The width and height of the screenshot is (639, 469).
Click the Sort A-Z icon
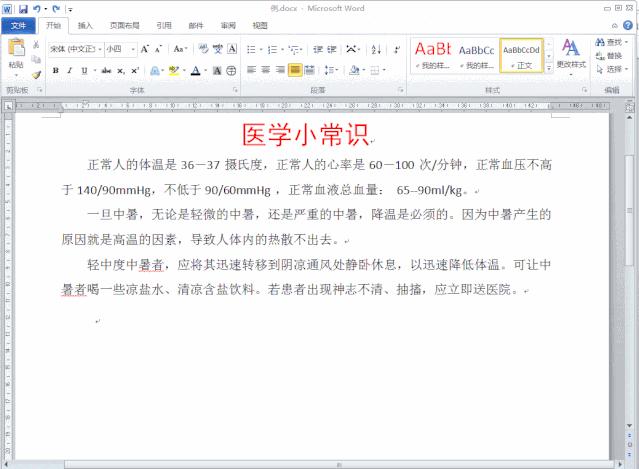[376, 49]
